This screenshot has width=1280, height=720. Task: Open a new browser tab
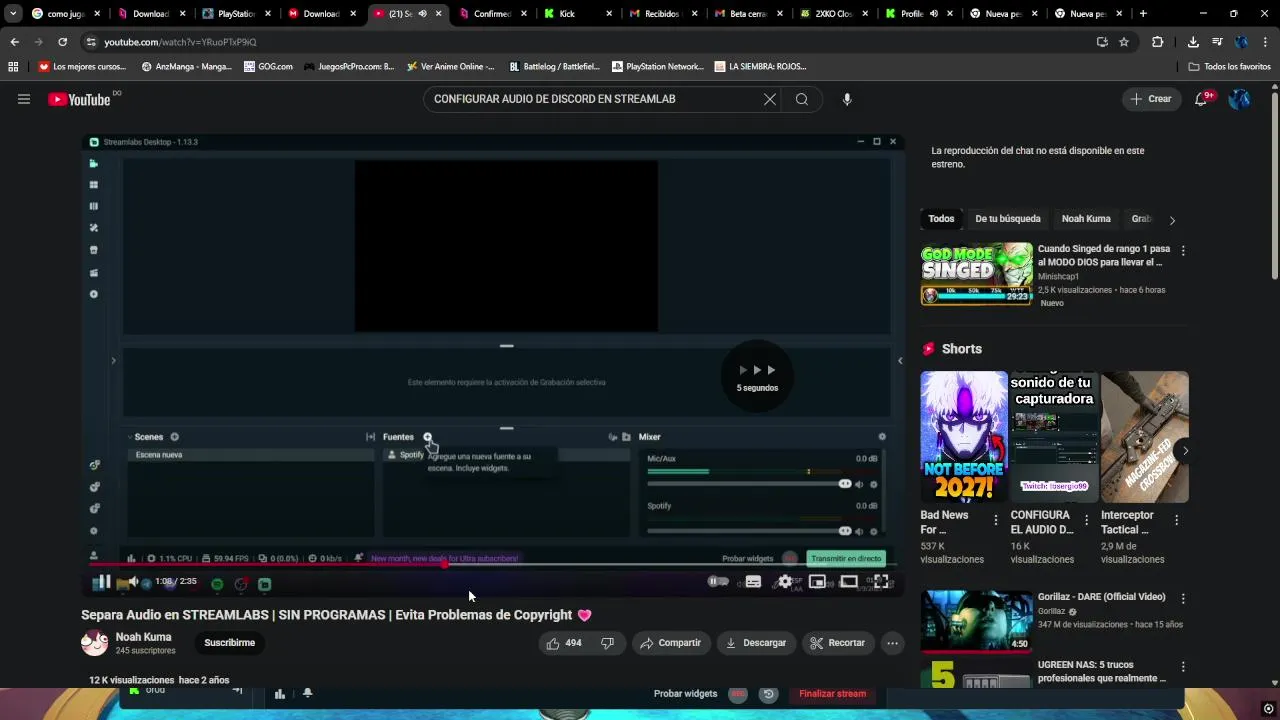1143,14
